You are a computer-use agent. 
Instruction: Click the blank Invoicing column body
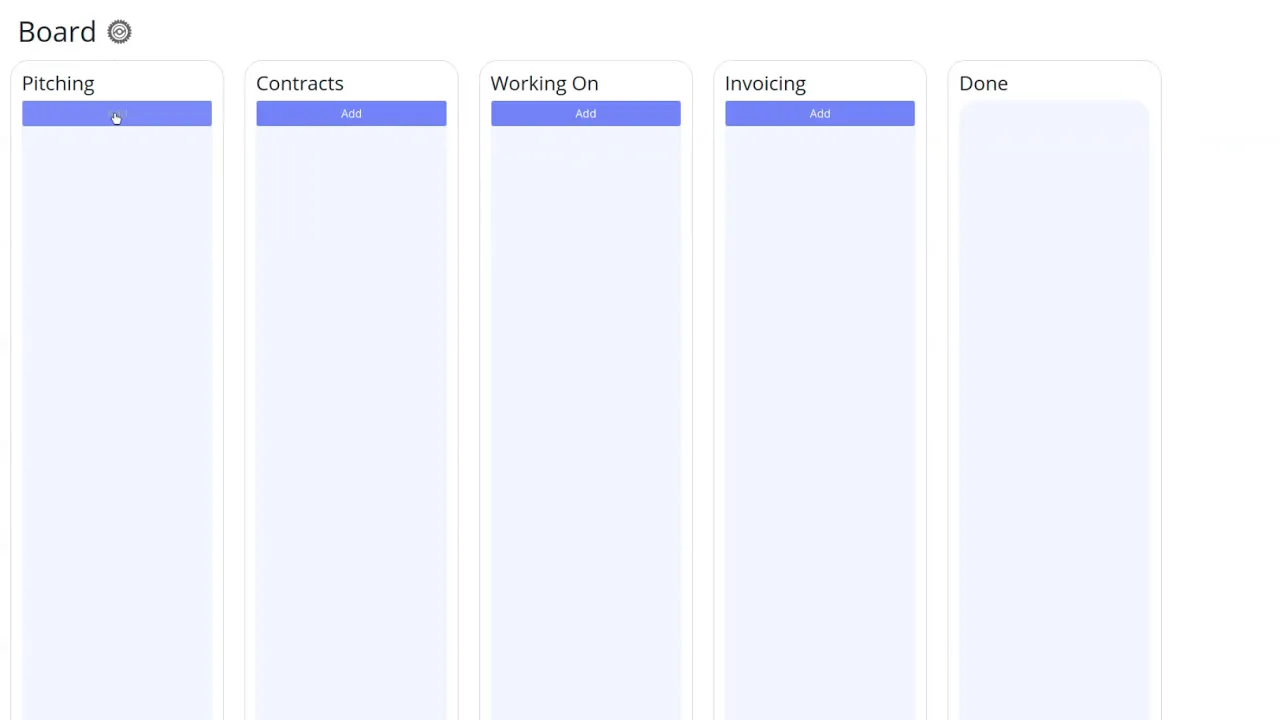point(819,400)
